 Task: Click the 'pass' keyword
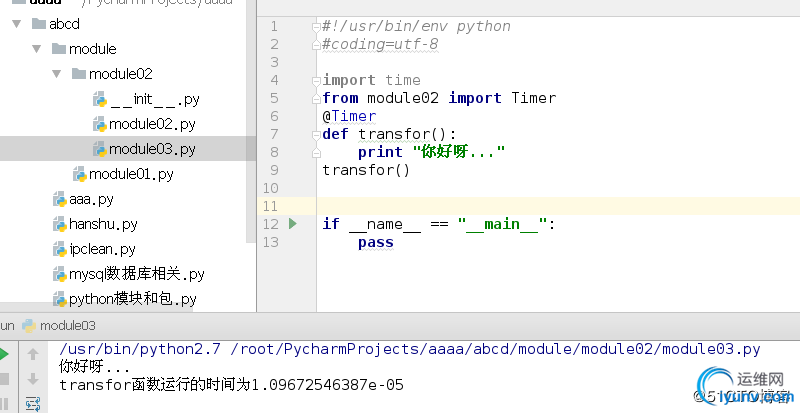coord(376,242)
